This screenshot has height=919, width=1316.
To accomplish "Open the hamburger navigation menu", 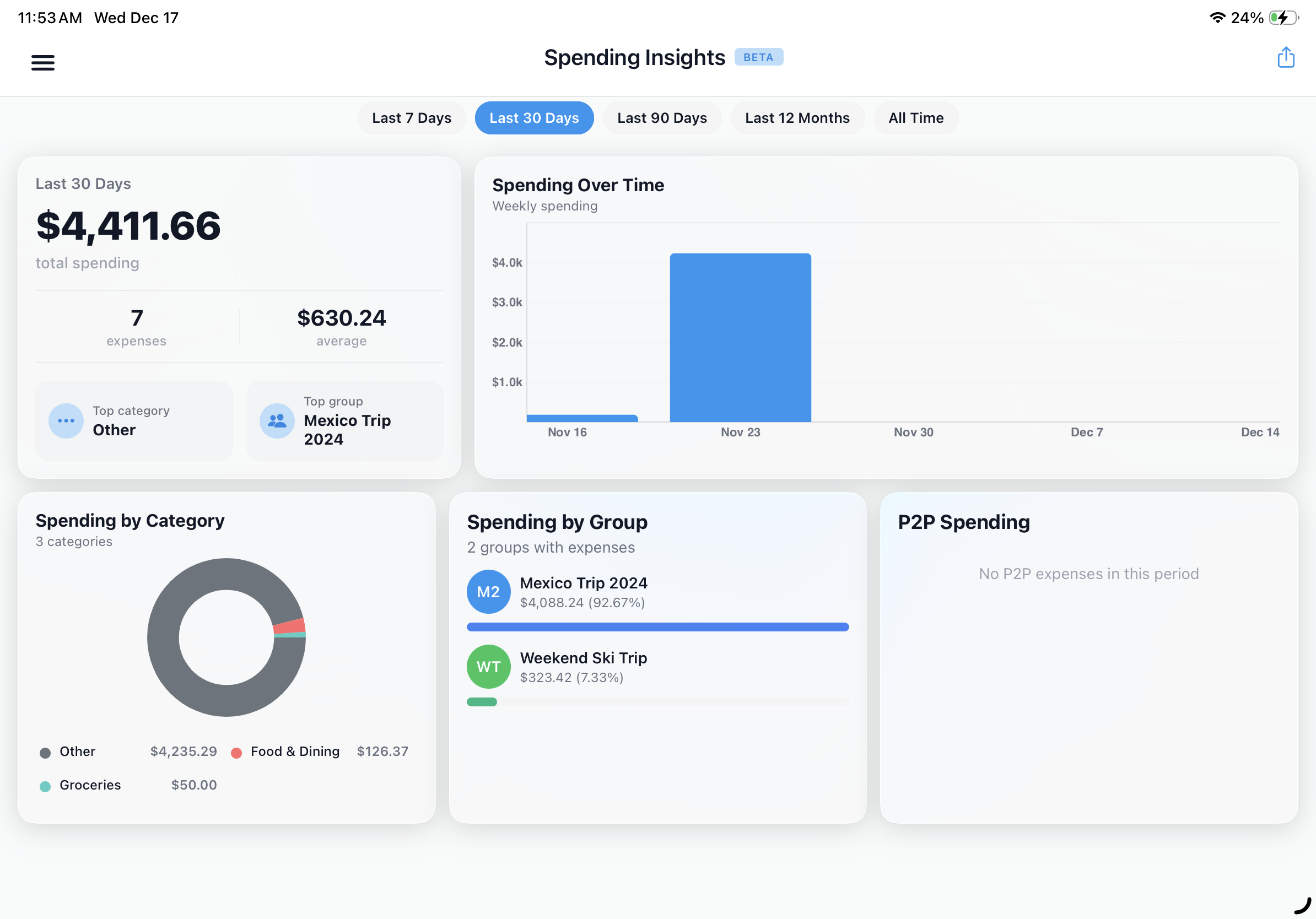I will pos(42,62).
